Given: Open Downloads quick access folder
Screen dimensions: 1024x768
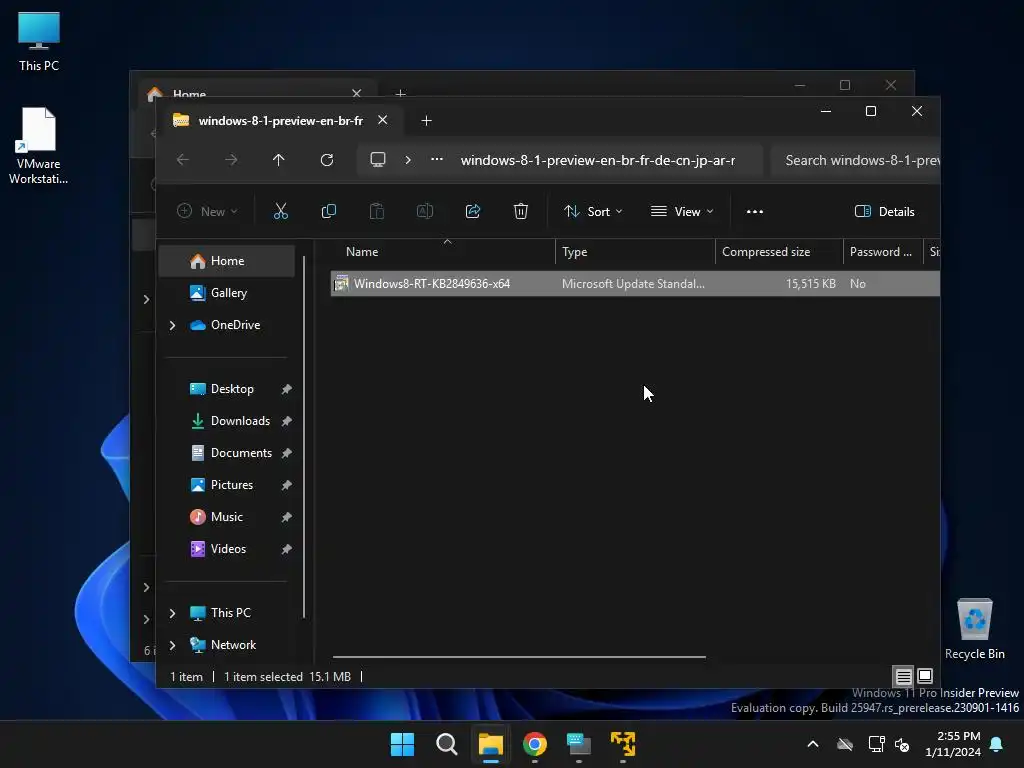Looking at the screenshot, I should pyautogui.click(x=231, y=421).
